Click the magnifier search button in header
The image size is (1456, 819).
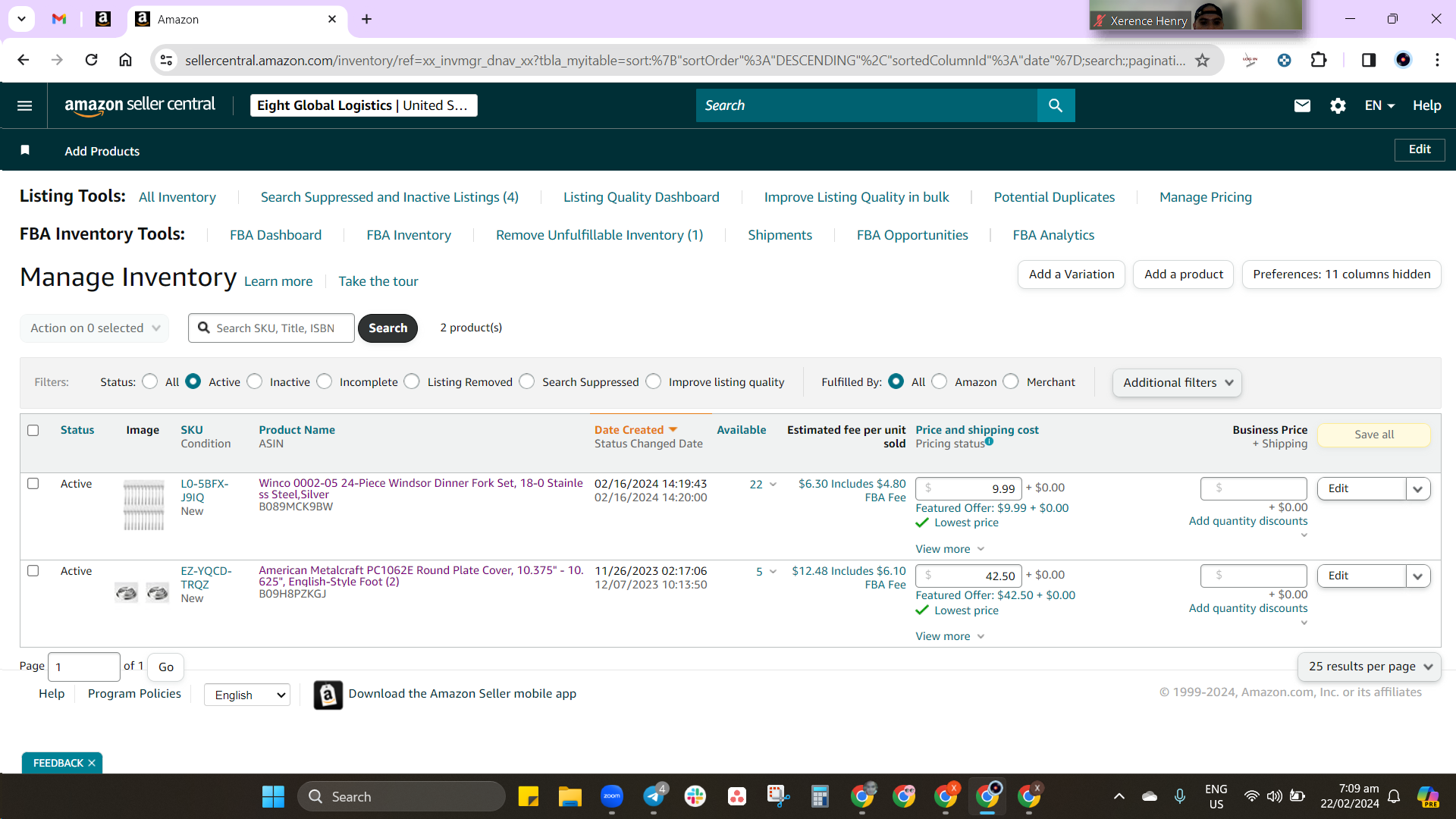click(1056, 105)
